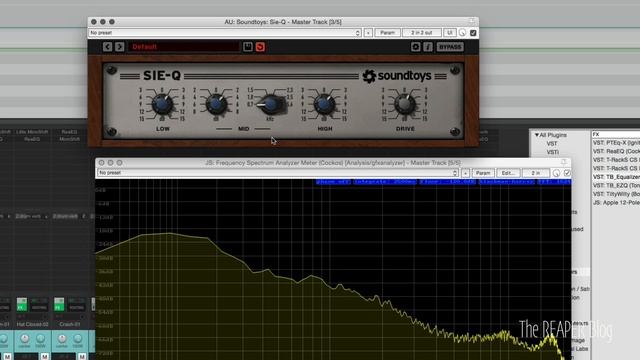Select VST: ReaEQ in the plugin list
This screenshot has width=640, height=360.
pos(616,151)
